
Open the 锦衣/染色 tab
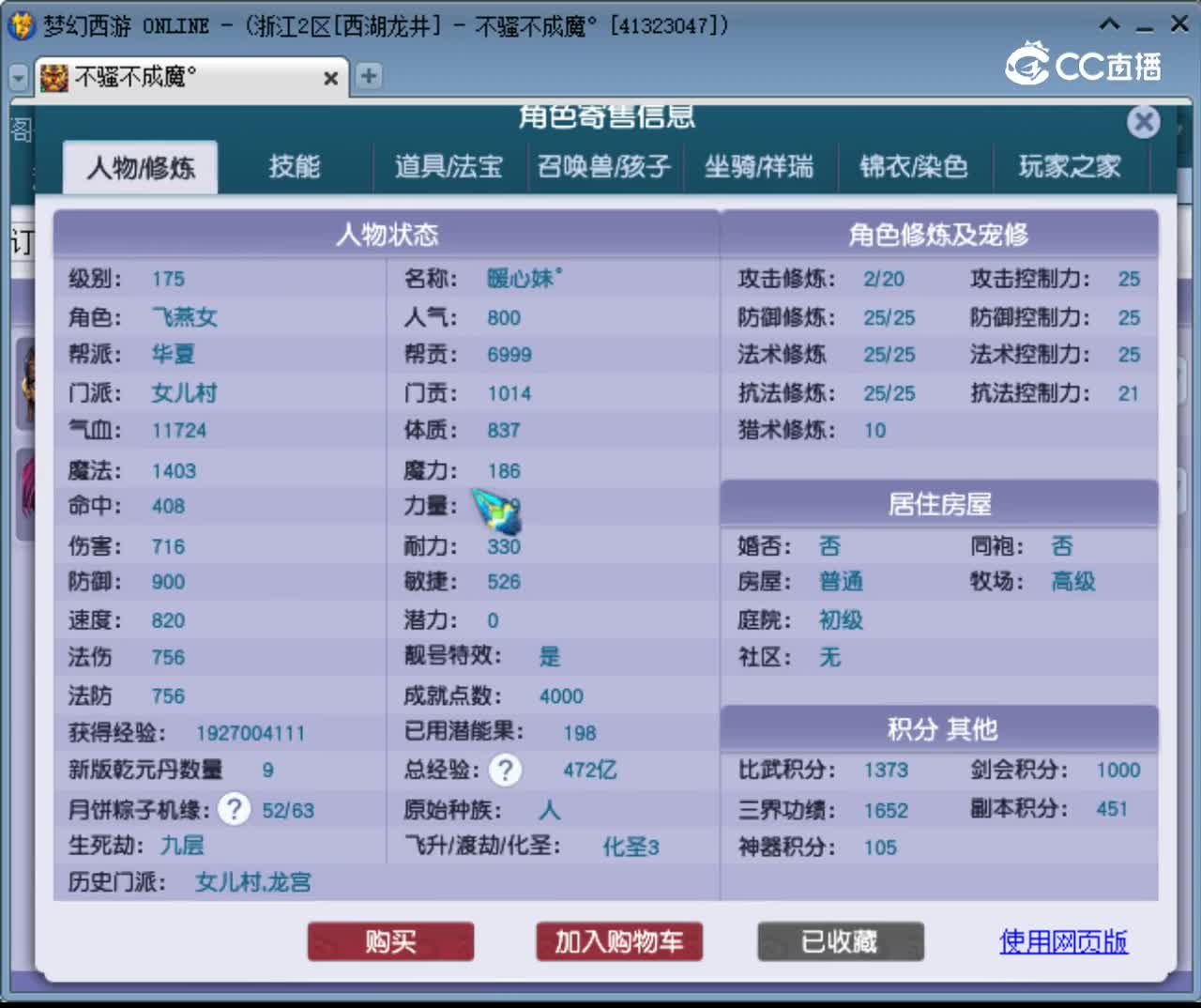point(914,167)
